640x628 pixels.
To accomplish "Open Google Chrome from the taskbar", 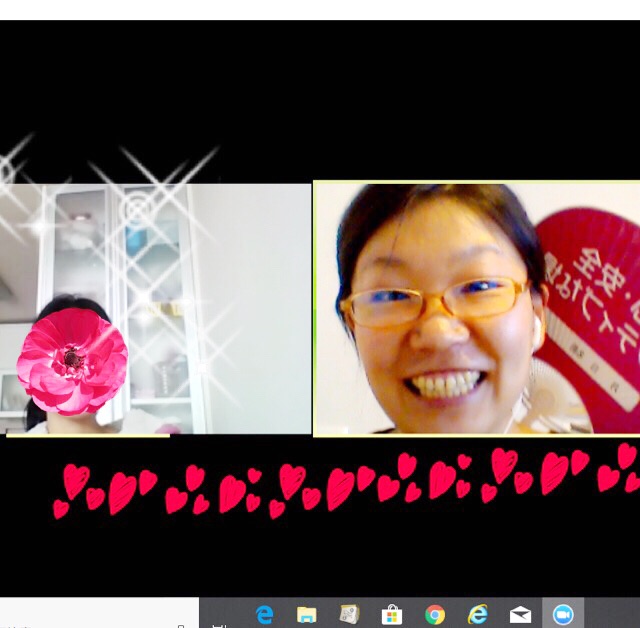I will tap(434, 614).
